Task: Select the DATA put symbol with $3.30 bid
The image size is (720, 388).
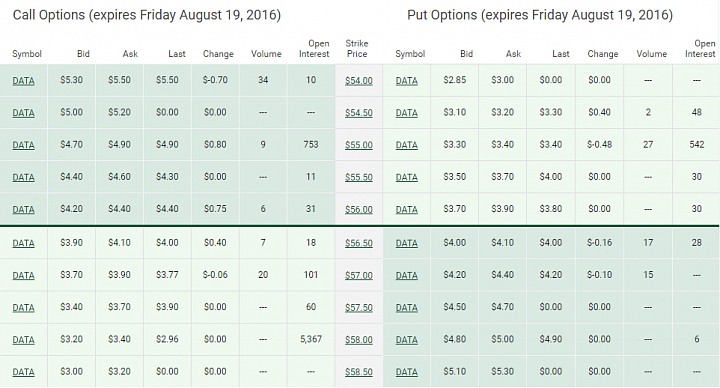Action: (406, 145)
